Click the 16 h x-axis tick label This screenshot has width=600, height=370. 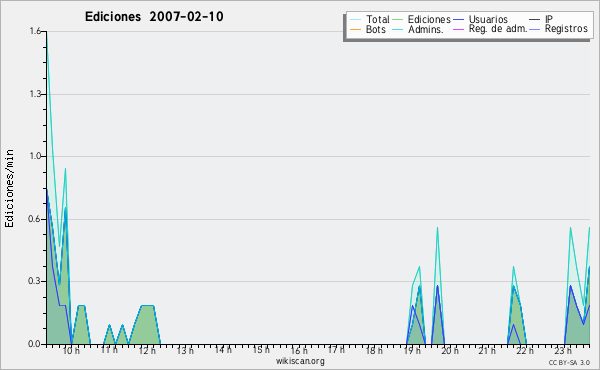point(299,351)
